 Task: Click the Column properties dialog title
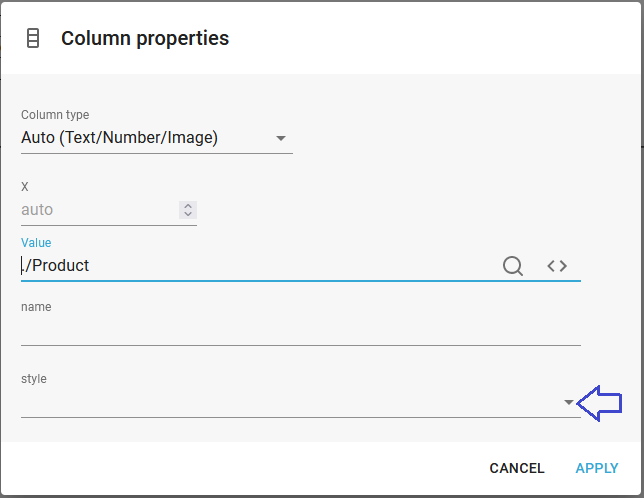tap(145, 39)
